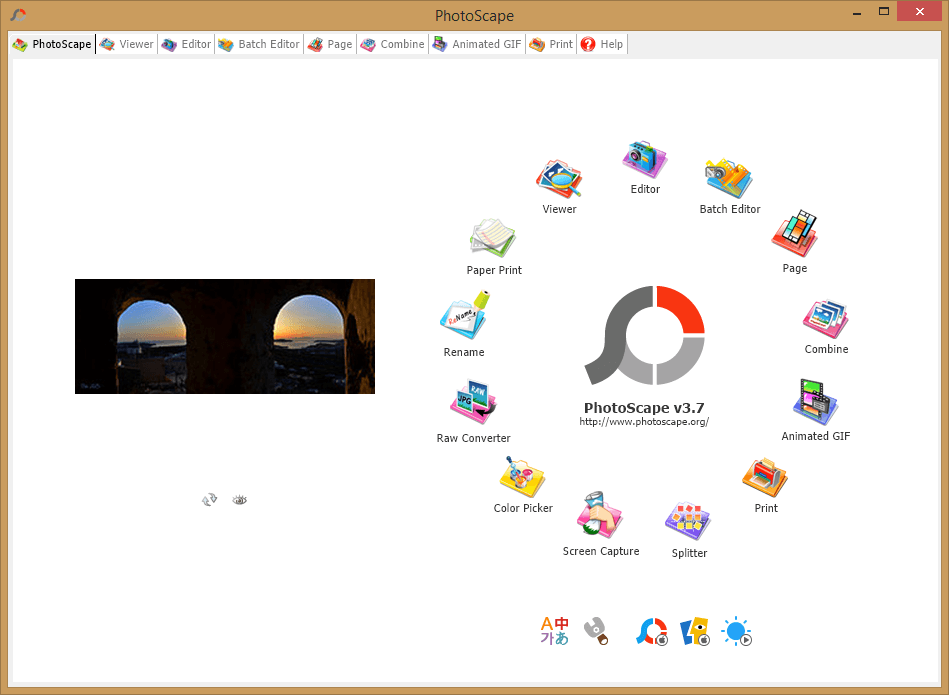This screenshot has height=695, width=949.
Task: Maximize the PhotoScape window
Action: [x=884, y=12]
